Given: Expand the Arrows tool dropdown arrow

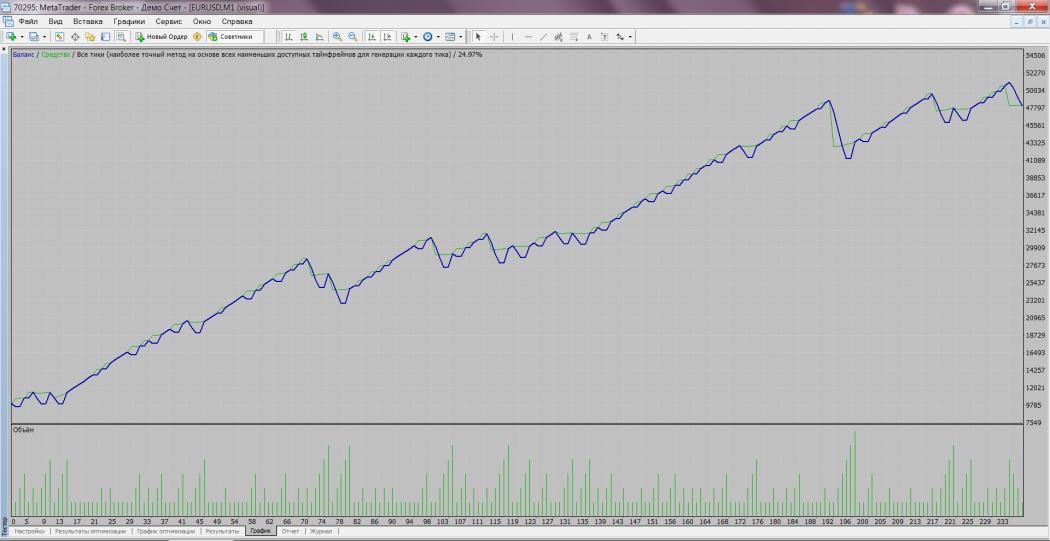Looking at the screenshot, I should [x=630, y=37].
